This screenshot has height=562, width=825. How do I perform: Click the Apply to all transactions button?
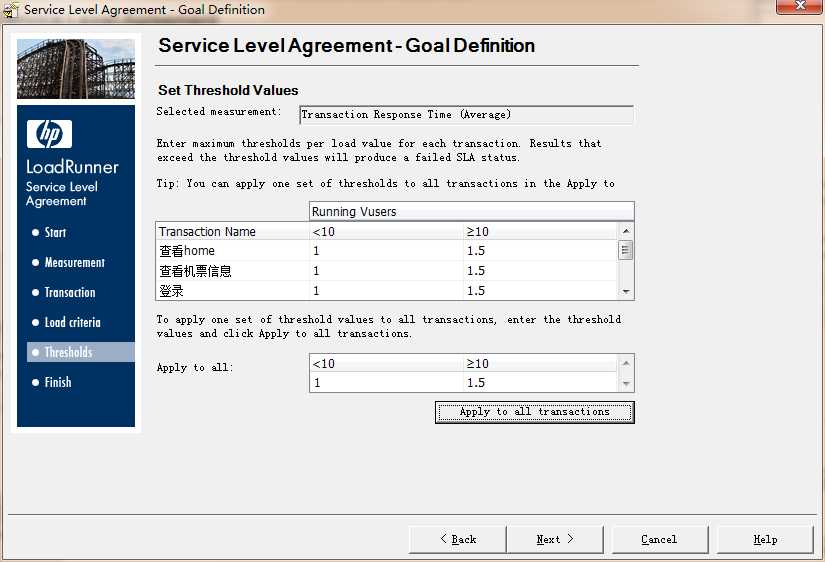(x=535, y=412)
